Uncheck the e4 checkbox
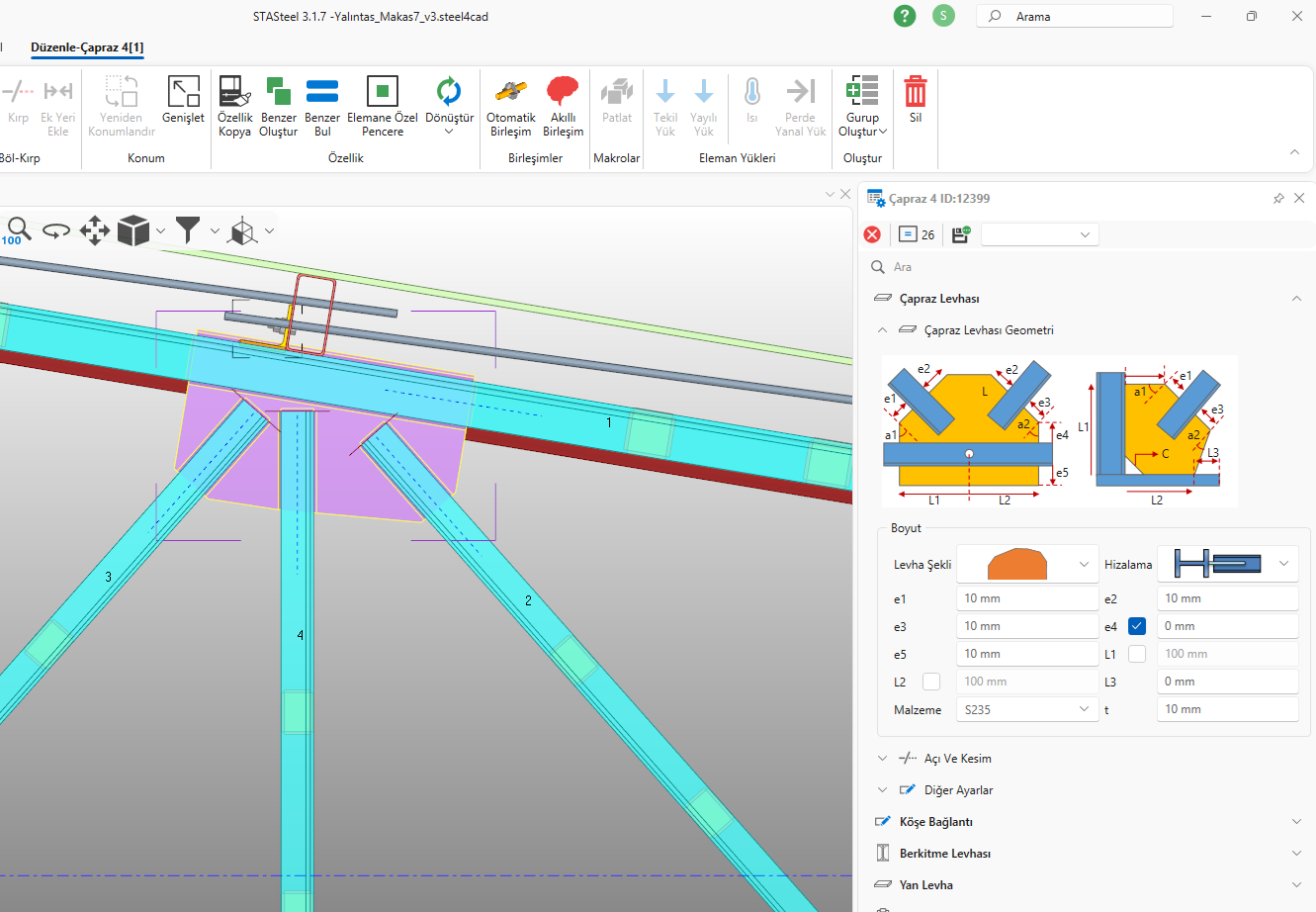 click(x=1137, y=626)
